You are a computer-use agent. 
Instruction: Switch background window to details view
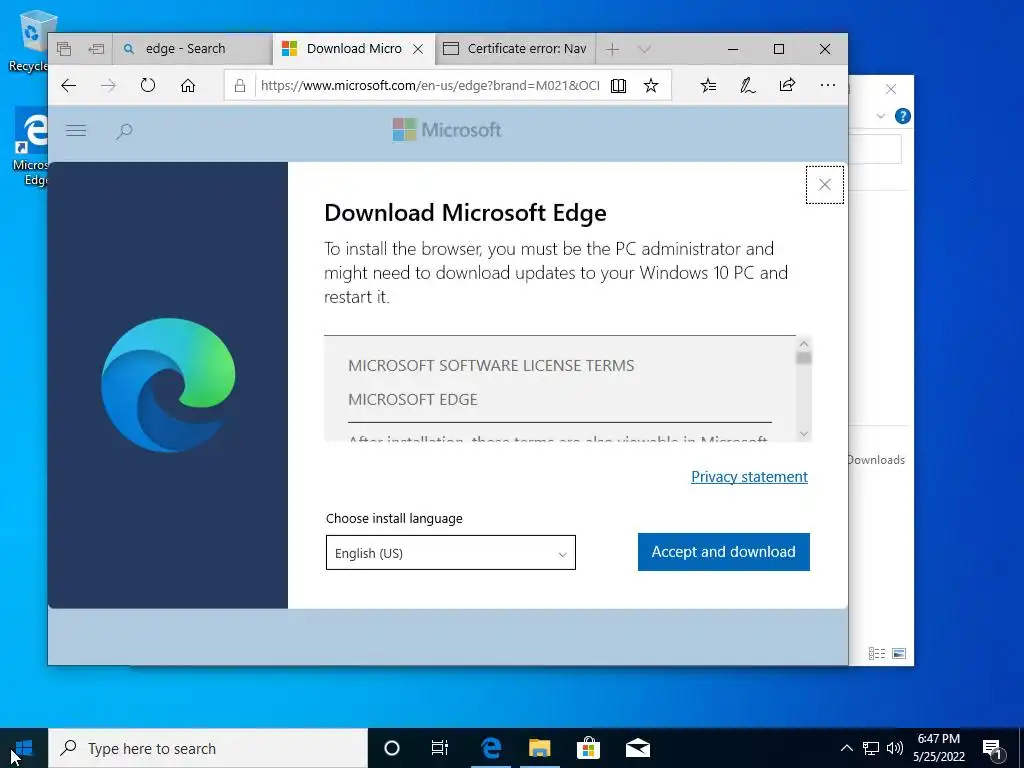click(x=877, y=653)
